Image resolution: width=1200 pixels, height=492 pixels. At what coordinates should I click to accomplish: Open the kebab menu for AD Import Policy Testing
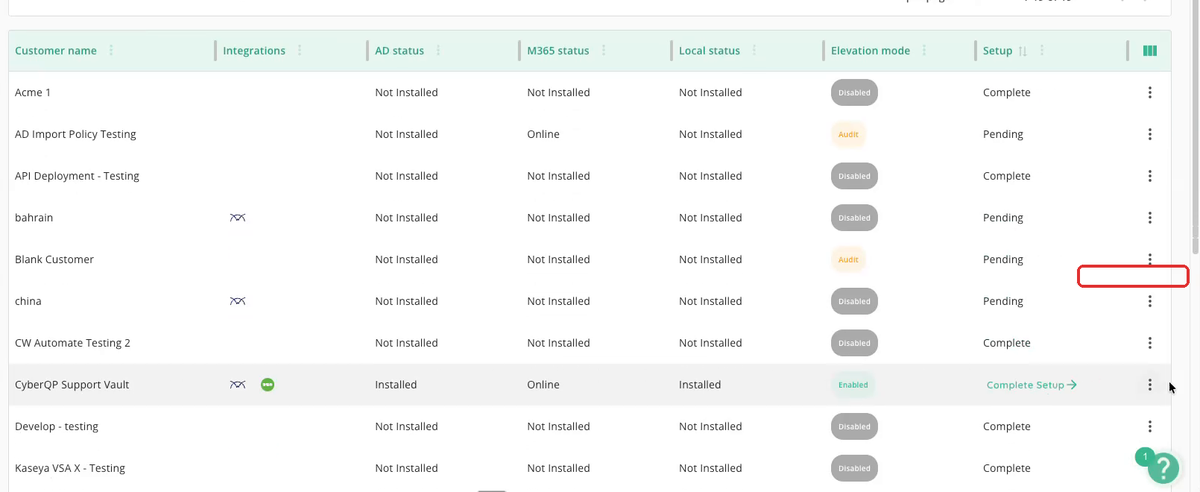pyautogui.click(x=1150, y=134)
